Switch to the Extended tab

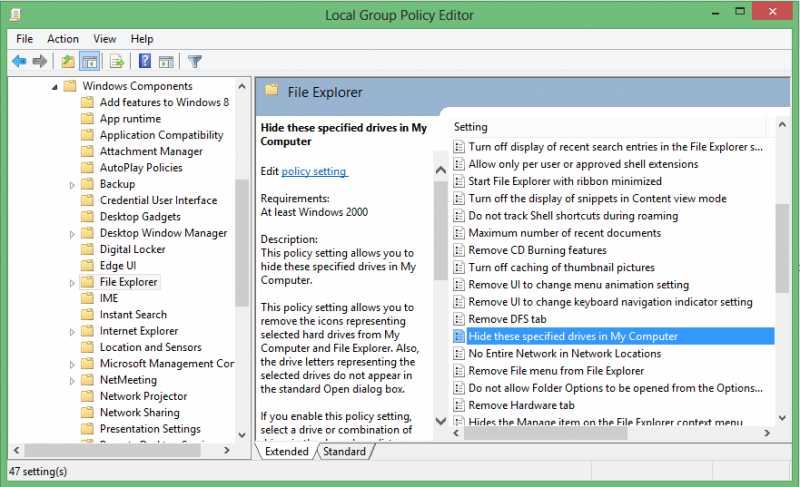(286, 451)
